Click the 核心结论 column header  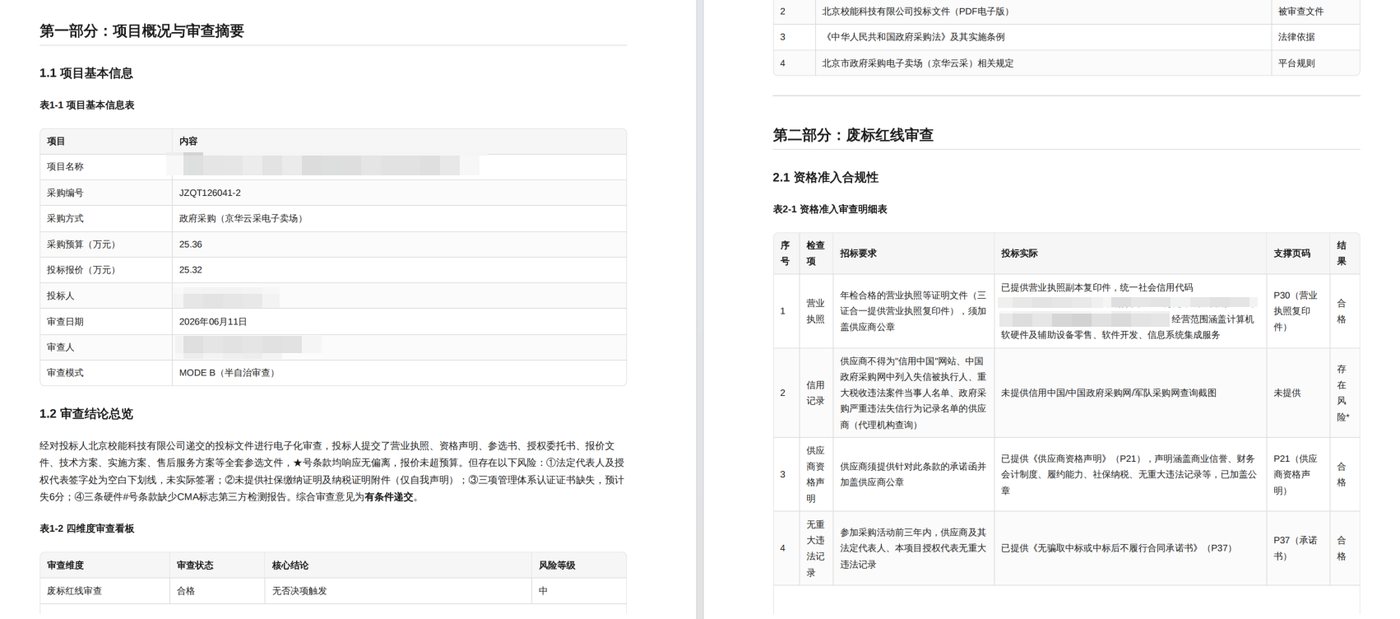[x=290, y=565]
